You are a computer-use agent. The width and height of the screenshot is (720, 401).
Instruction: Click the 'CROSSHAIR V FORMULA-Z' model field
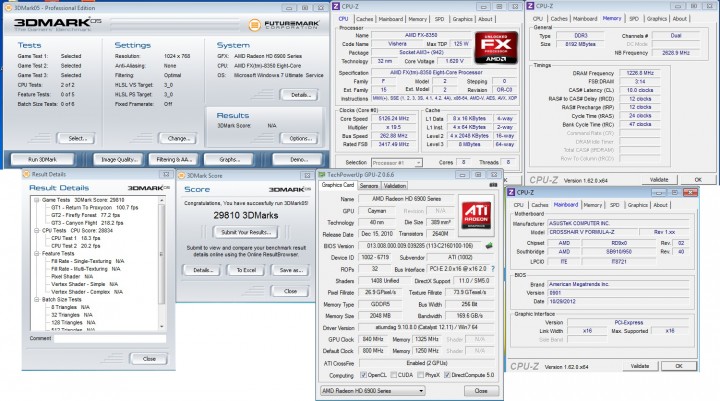592,232
